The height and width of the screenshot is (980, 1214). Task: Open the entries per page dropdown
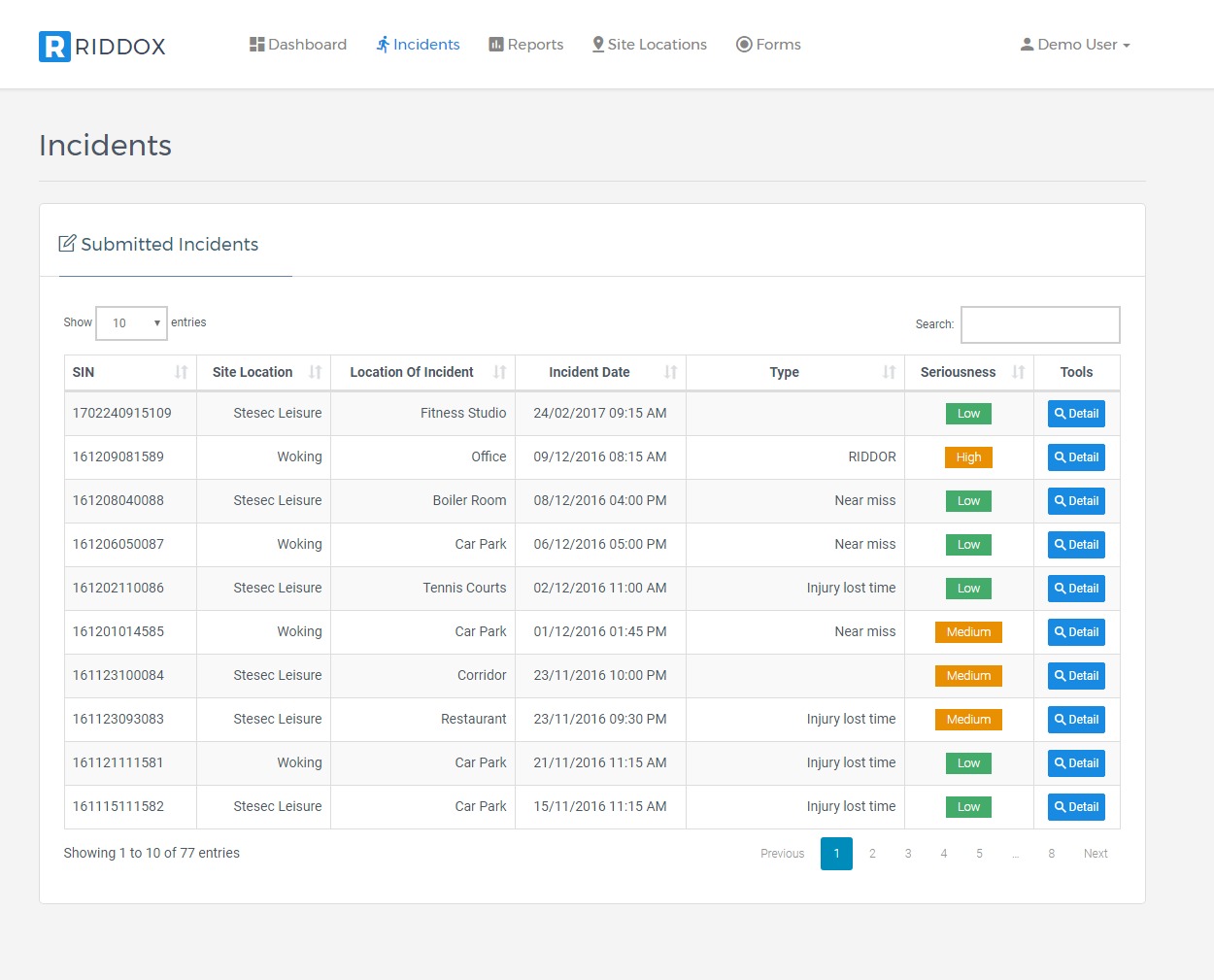pos(132,323)
